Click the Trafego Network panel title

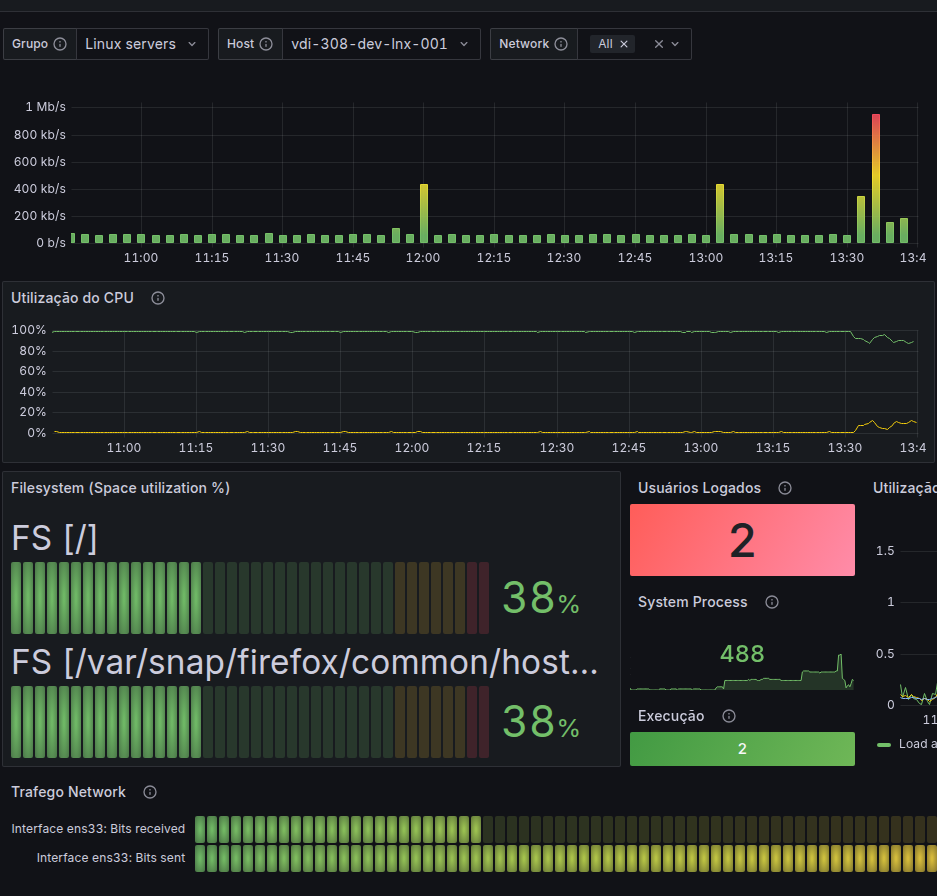68,792
